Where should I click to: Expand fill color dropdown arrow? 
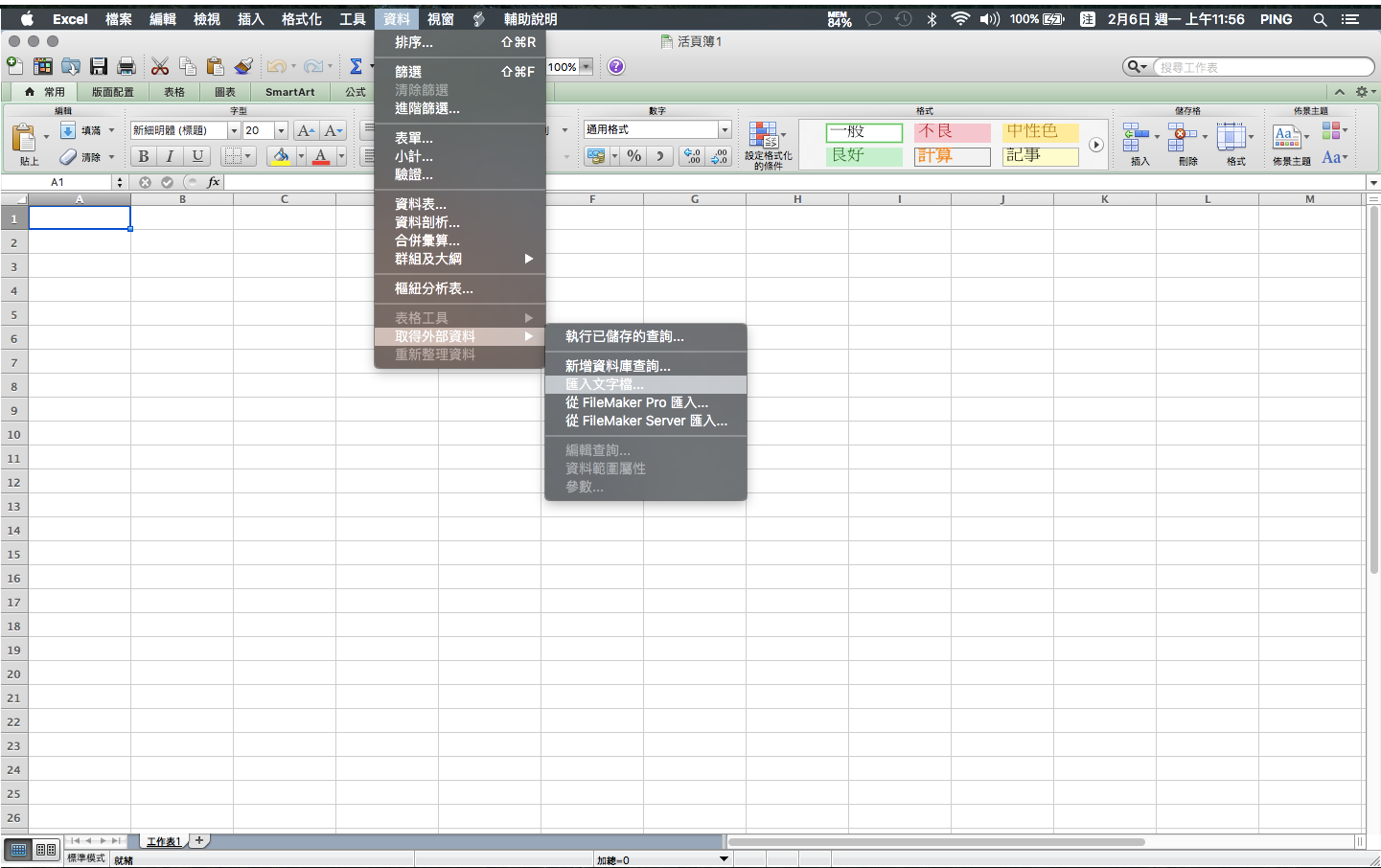pyautogui.click(x=301, y=156)
